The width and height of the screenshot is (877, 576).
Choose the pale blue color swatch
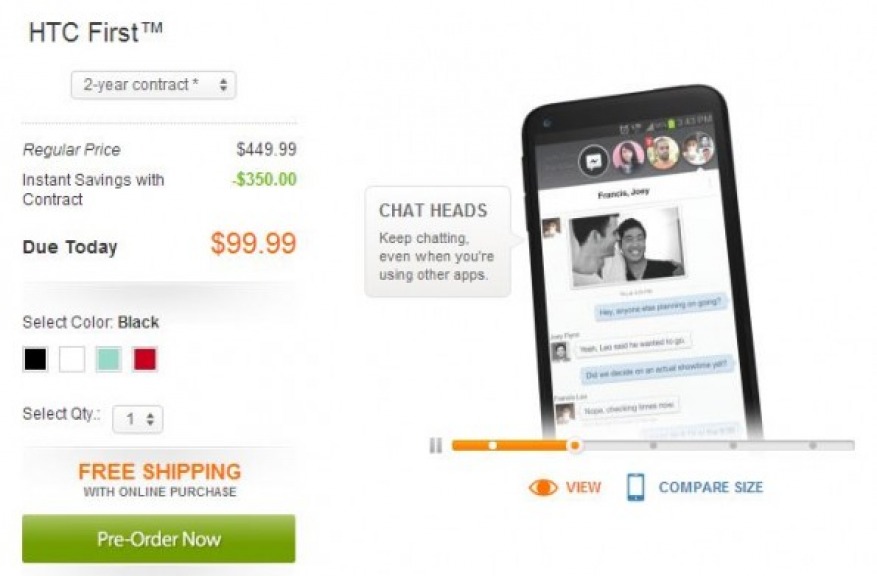click(109, 359)
